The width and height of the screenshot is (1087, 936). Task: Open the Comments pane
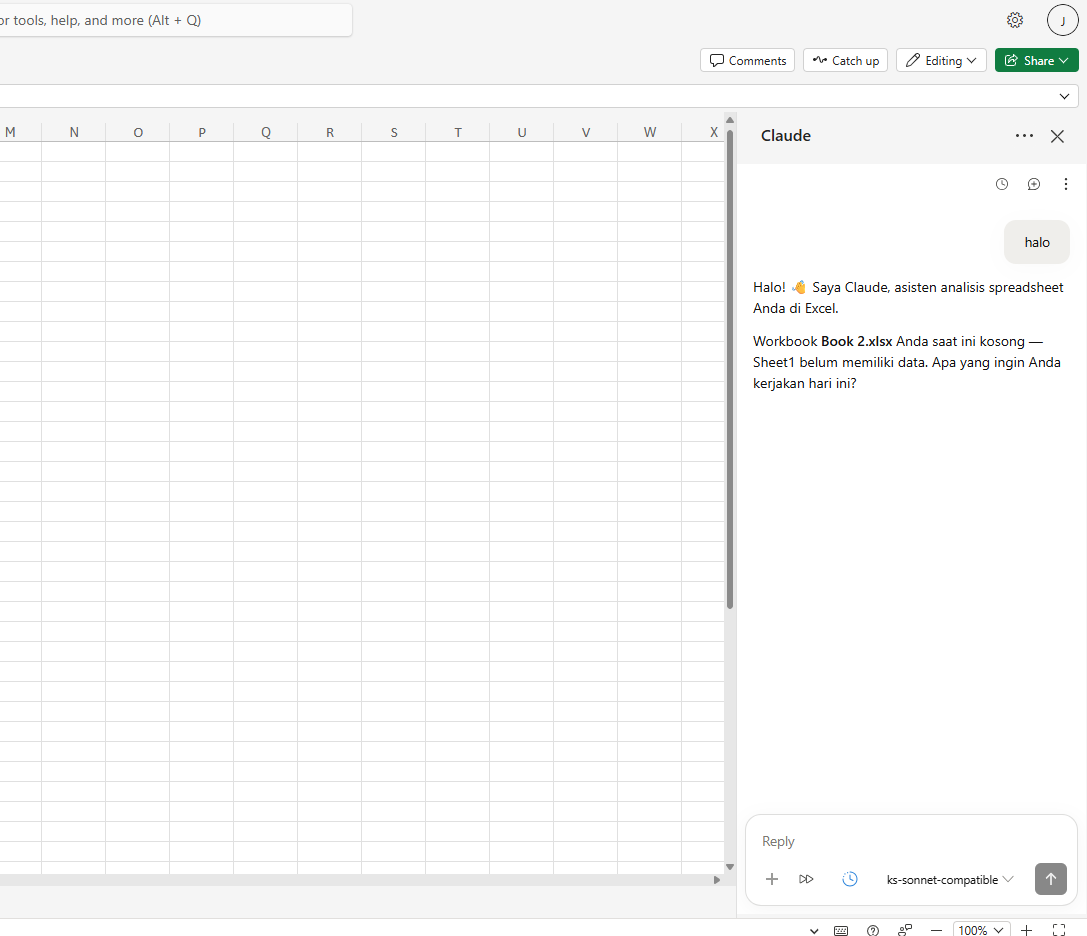[x=747, y=60]
